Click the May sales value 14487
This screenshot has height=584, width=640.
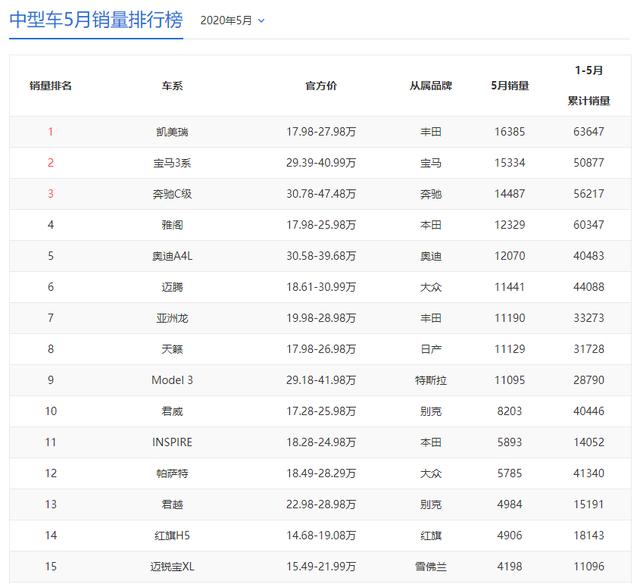pos(509,194)
